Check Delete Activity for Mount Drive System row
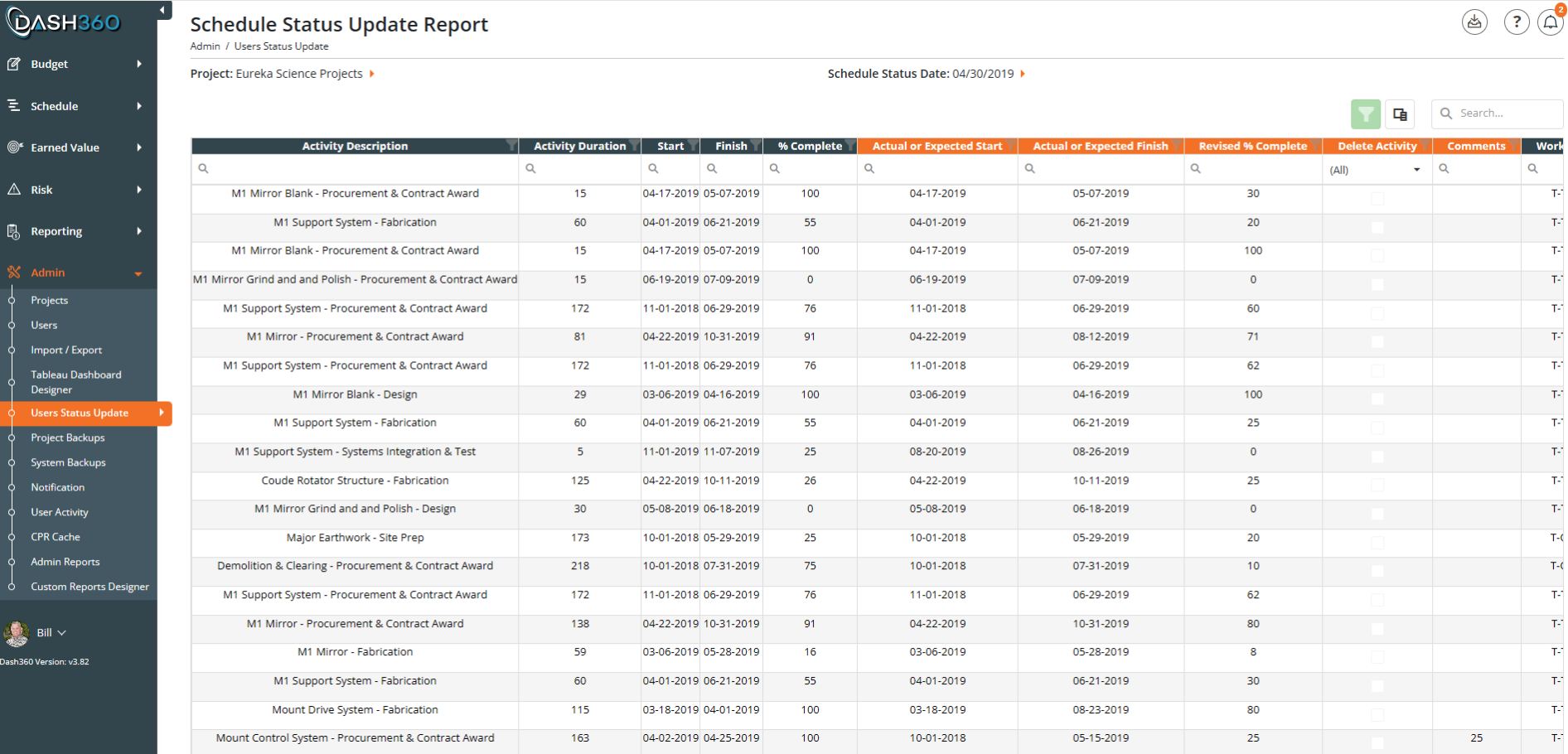The width and height of the screenshot is (1568, 754). [x=1377, y=714]
